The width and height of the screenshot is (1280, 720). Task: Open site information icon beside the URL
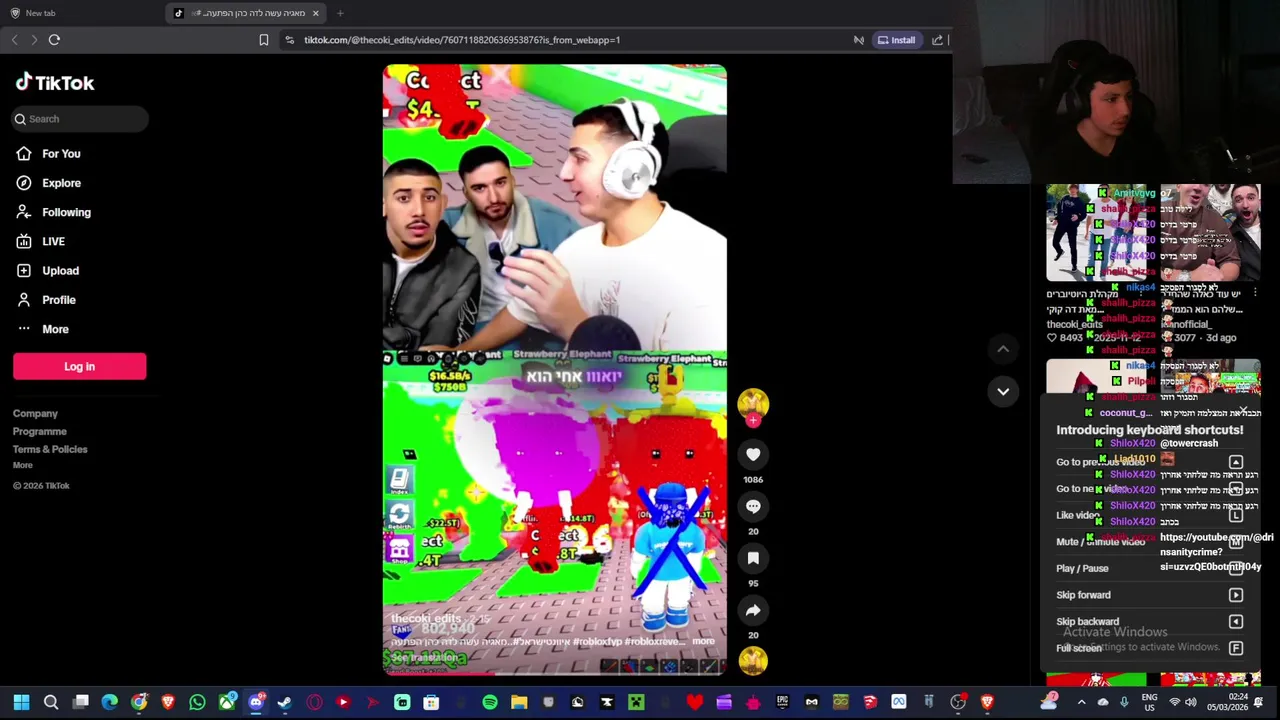(x=289, y=40)
